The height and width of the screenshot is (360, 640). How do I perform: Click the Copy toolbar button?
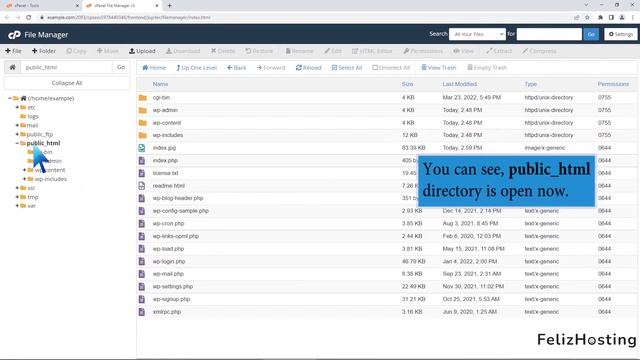click(76, 51)
